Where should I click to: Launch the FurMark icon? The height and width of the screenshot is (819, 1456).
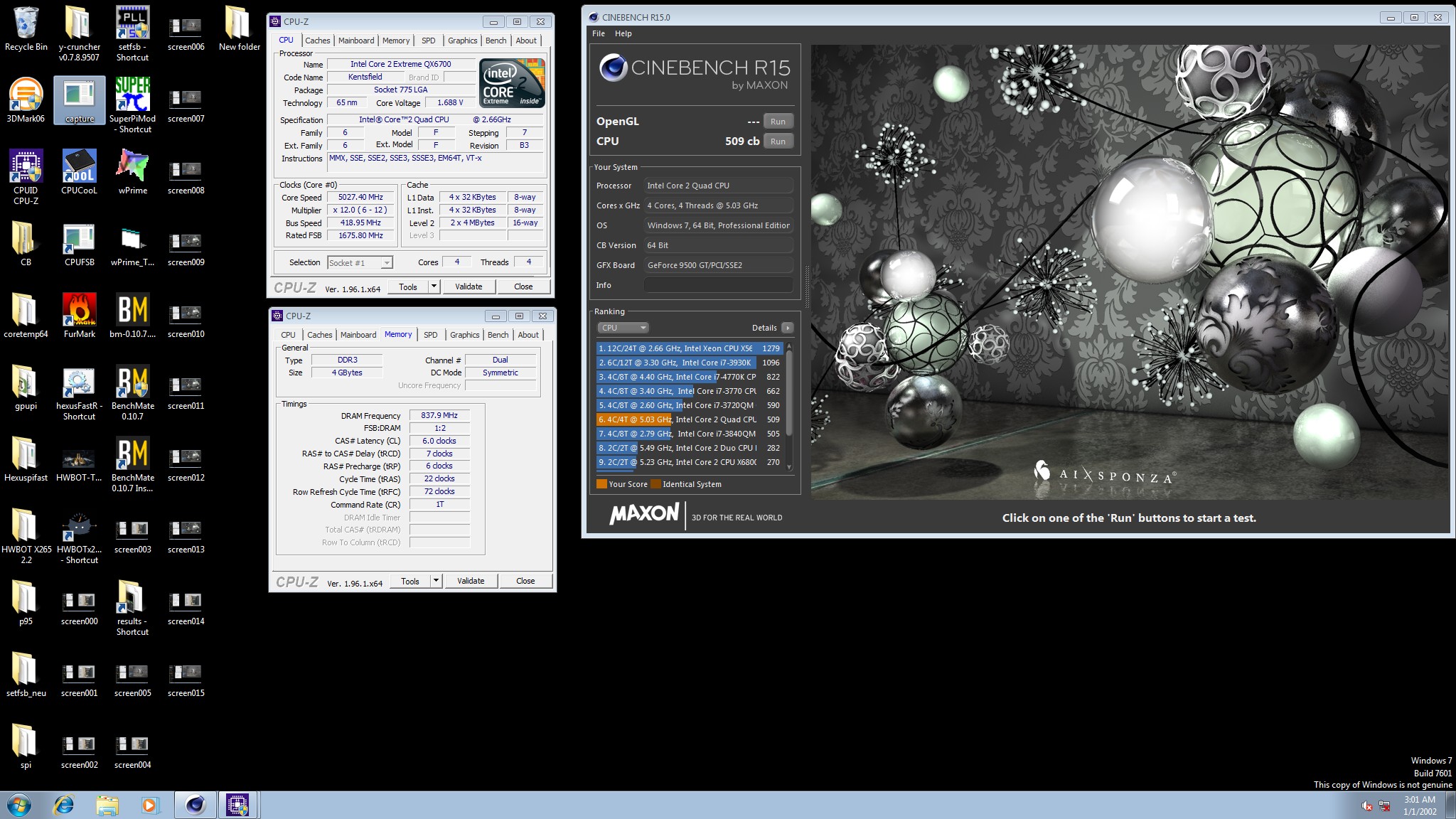tap(79, 316)
